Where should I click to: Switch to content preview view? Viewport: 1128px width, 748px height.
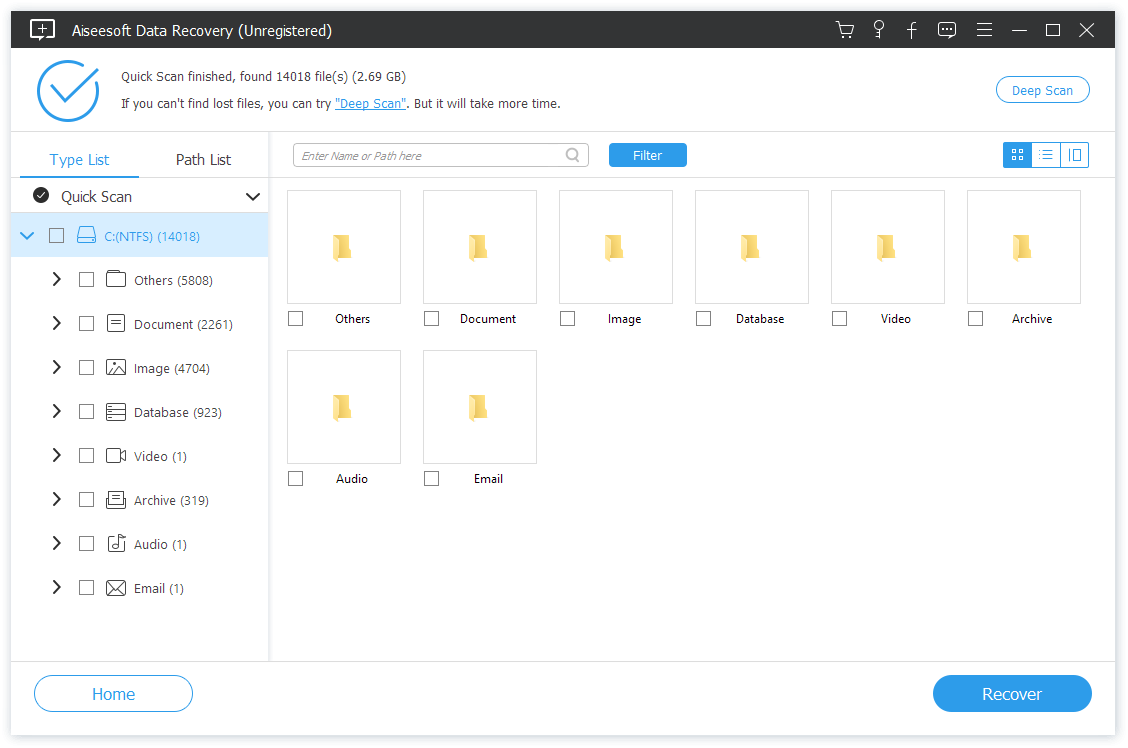click(x=1075, y=155)
